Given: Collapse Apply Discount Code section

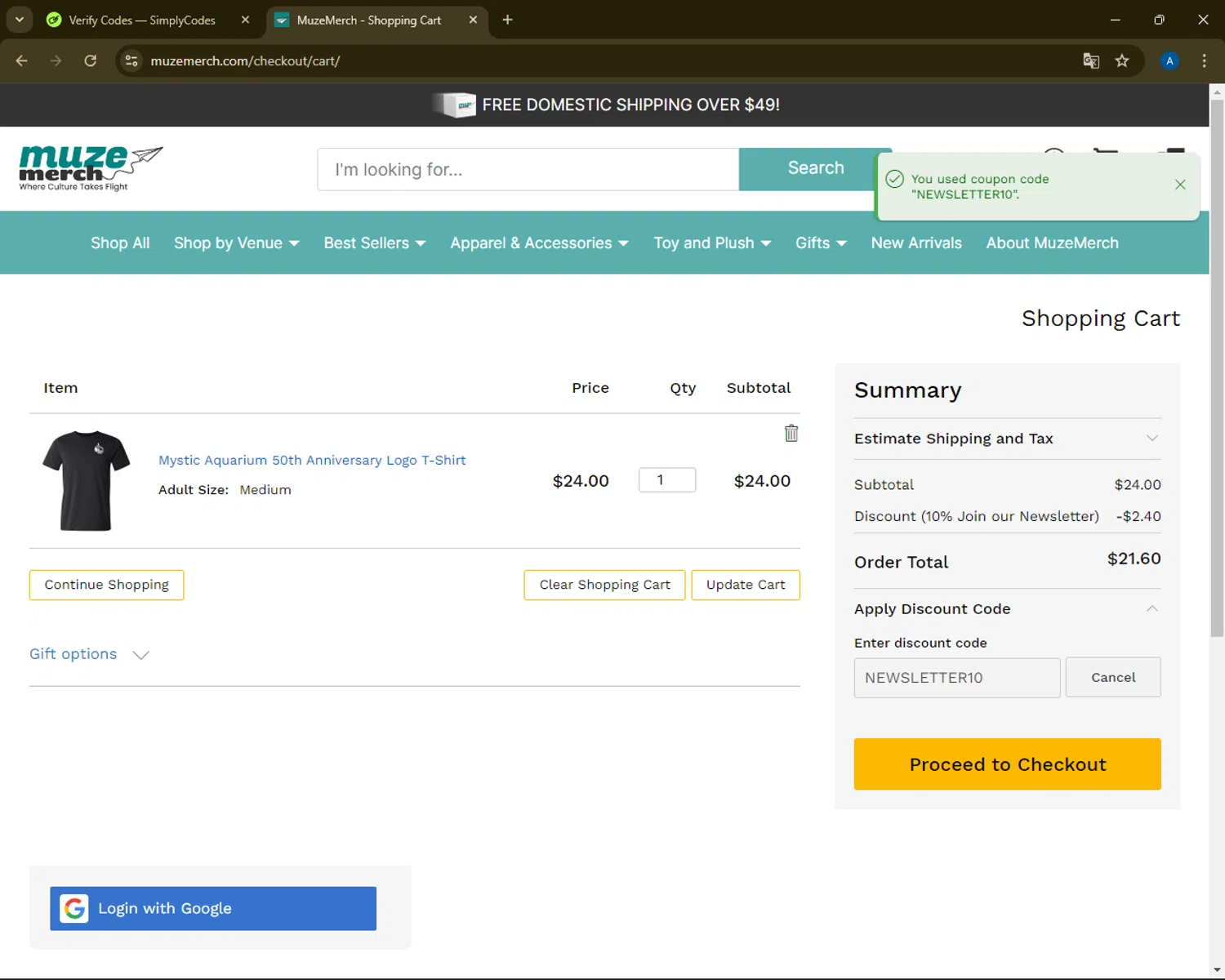Looking at the screenshot, I should point(1007,609).
